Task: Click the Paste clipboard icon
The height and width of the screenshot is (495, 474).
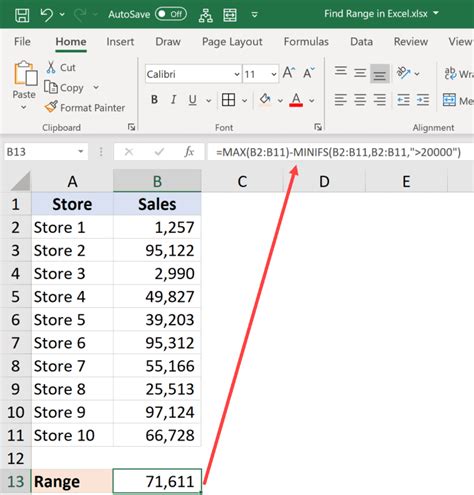Action: [x=25, y=73]
